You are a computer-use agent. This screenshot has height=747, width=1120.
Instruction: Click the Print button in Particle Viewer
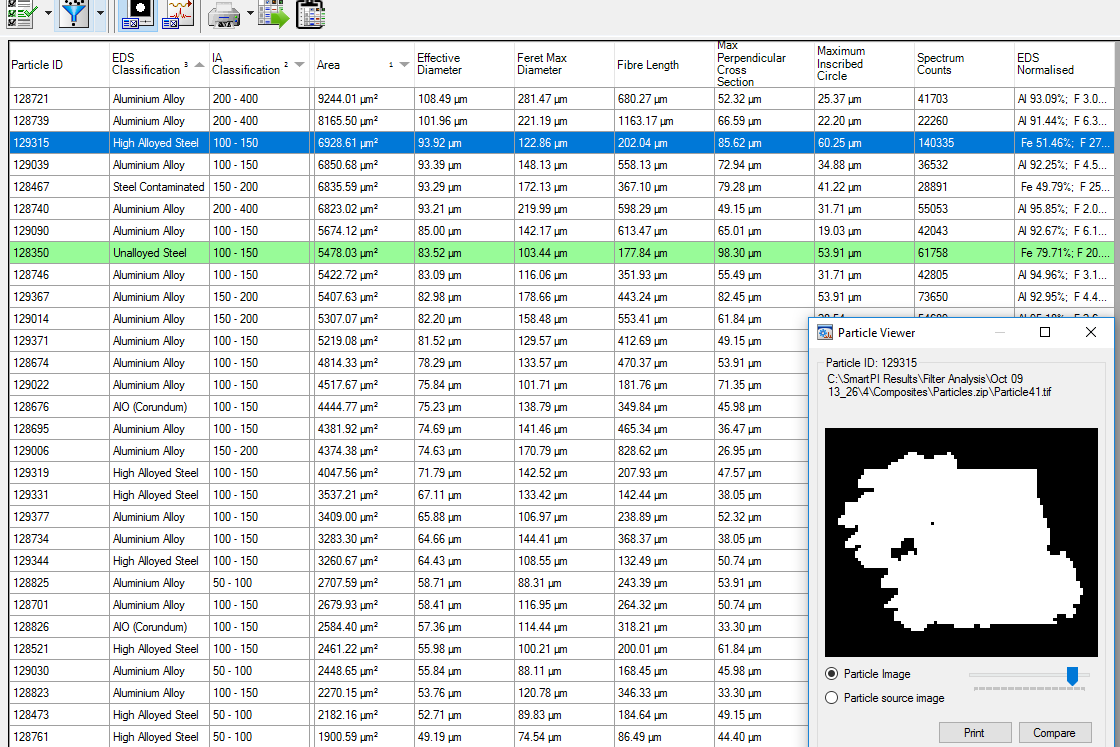click(x=974, y=733)
